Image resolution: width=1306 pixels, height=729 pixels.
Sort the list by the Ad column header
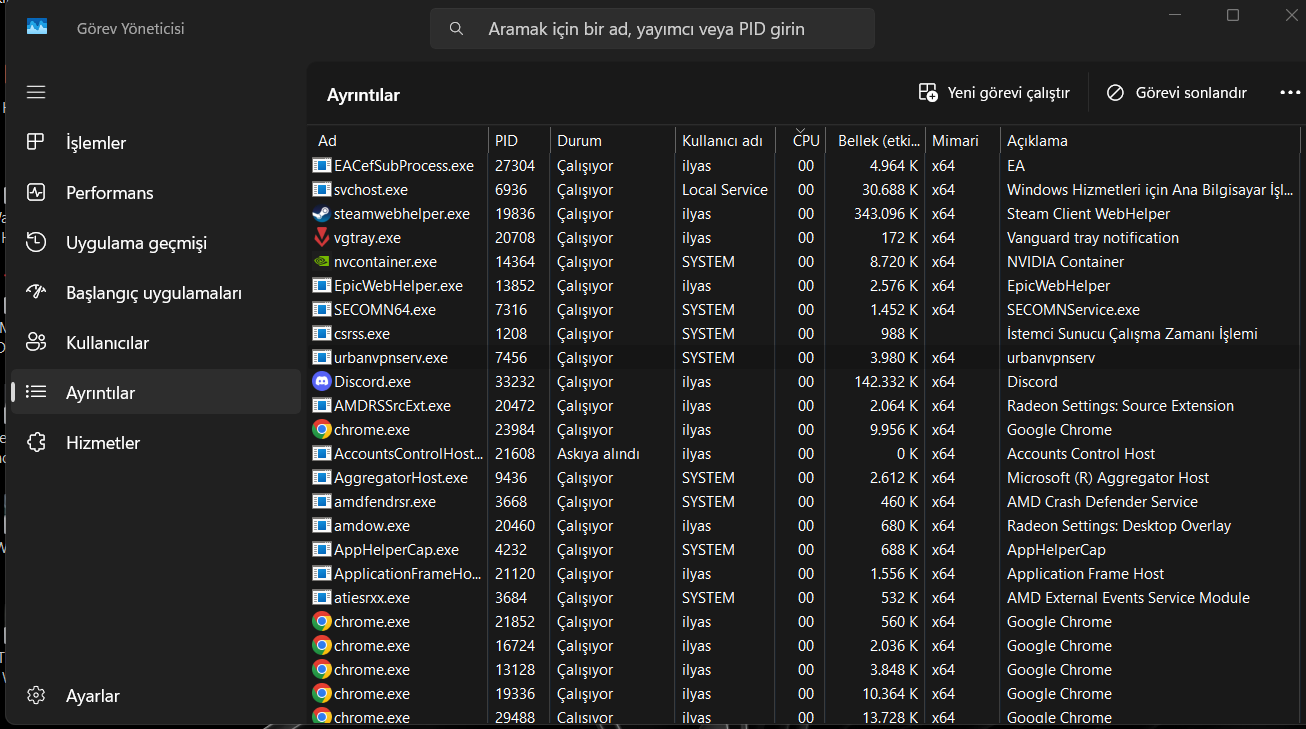[398, 141]
